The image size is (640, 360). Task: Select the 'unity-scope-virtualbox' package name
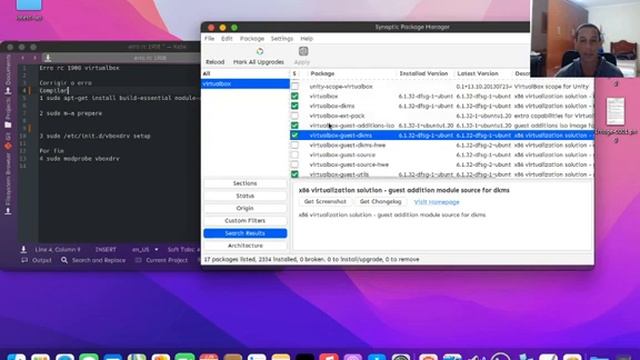(341, 87)
